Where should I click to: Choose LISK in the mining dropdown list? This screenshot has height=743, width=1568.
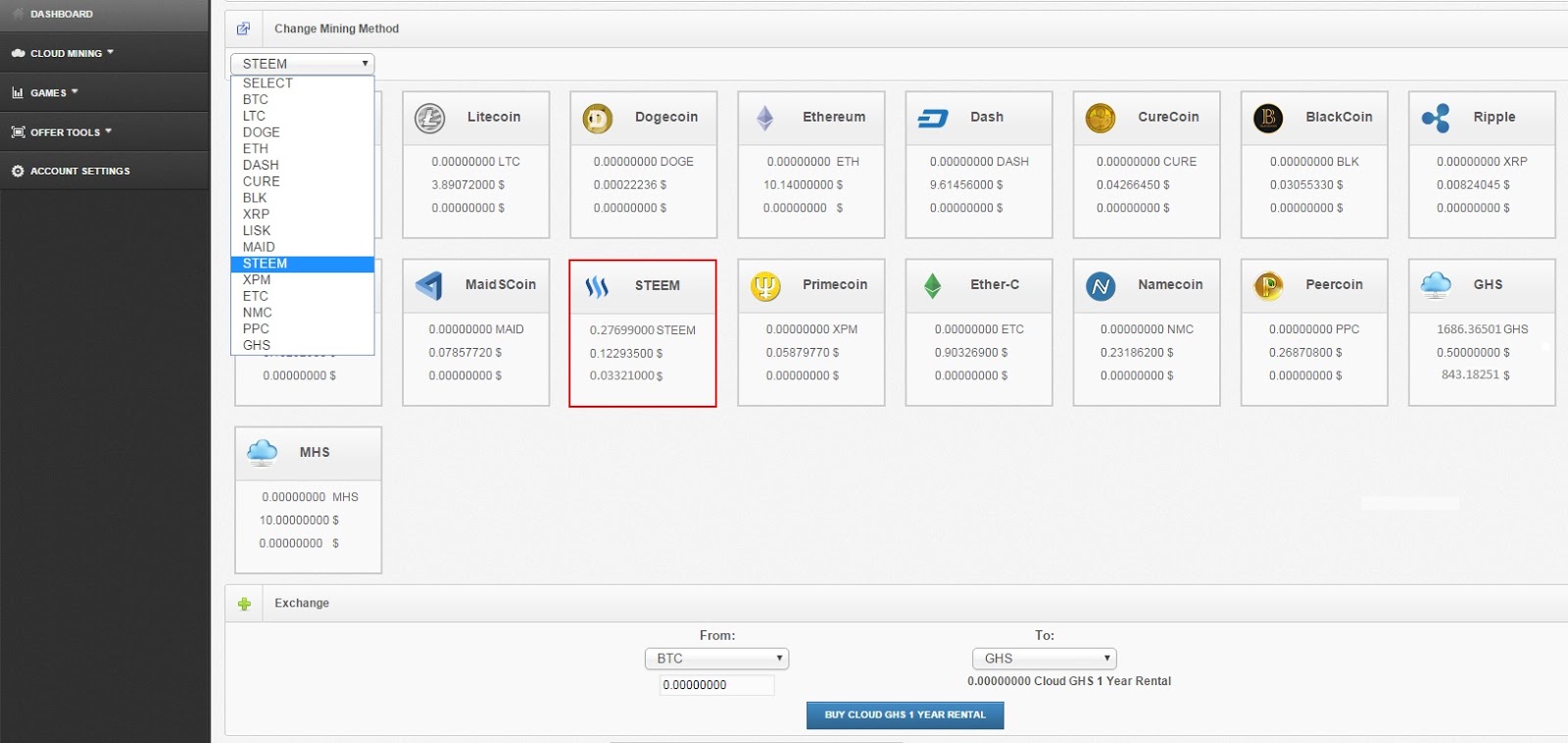pos(303,230)
